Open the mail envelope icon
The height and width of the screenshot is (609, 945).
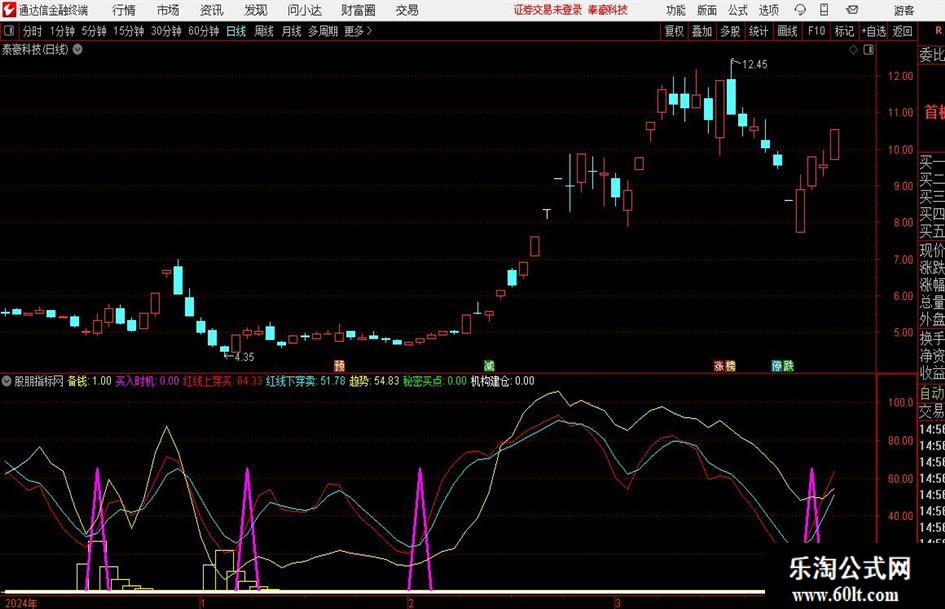pos(852,10)
